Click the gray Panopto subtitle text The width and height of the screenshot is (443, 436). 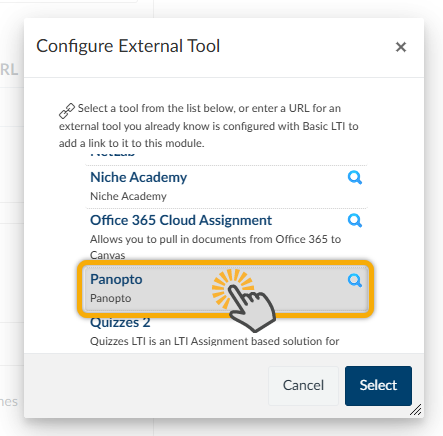click(x=111, y=298)
